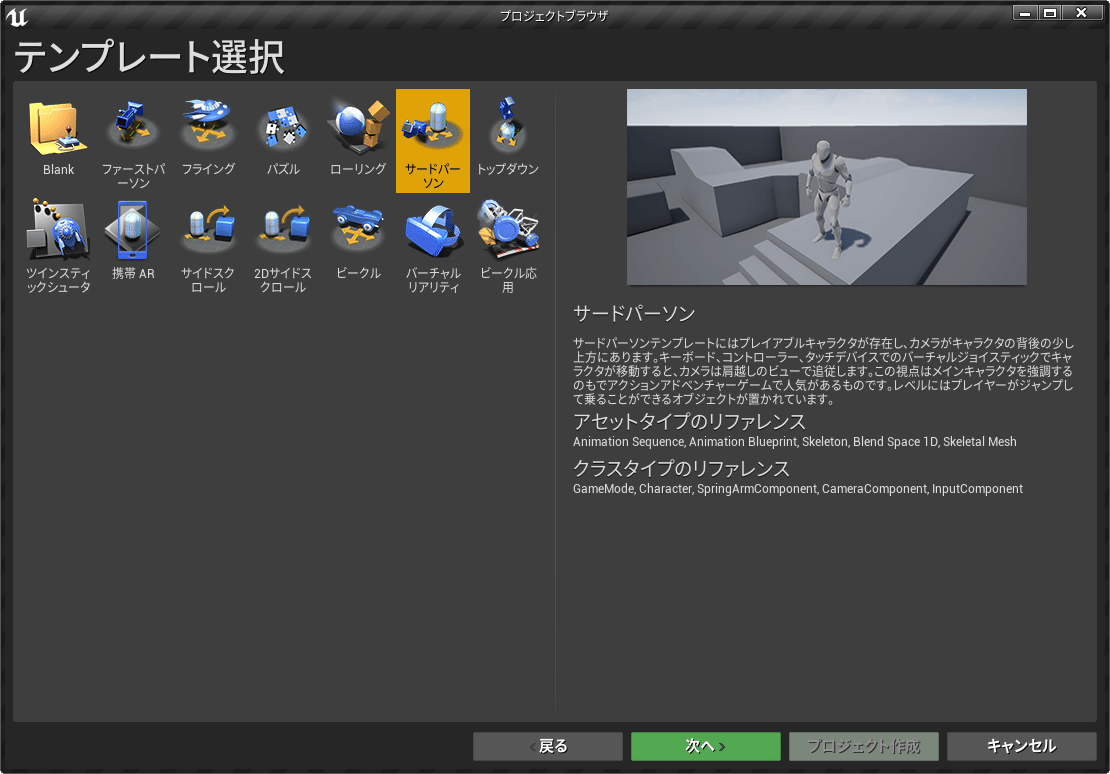Click the 次へ button
Viewport: 1110px width, 774px height.
pyautogui.click(x=705, y=746)
